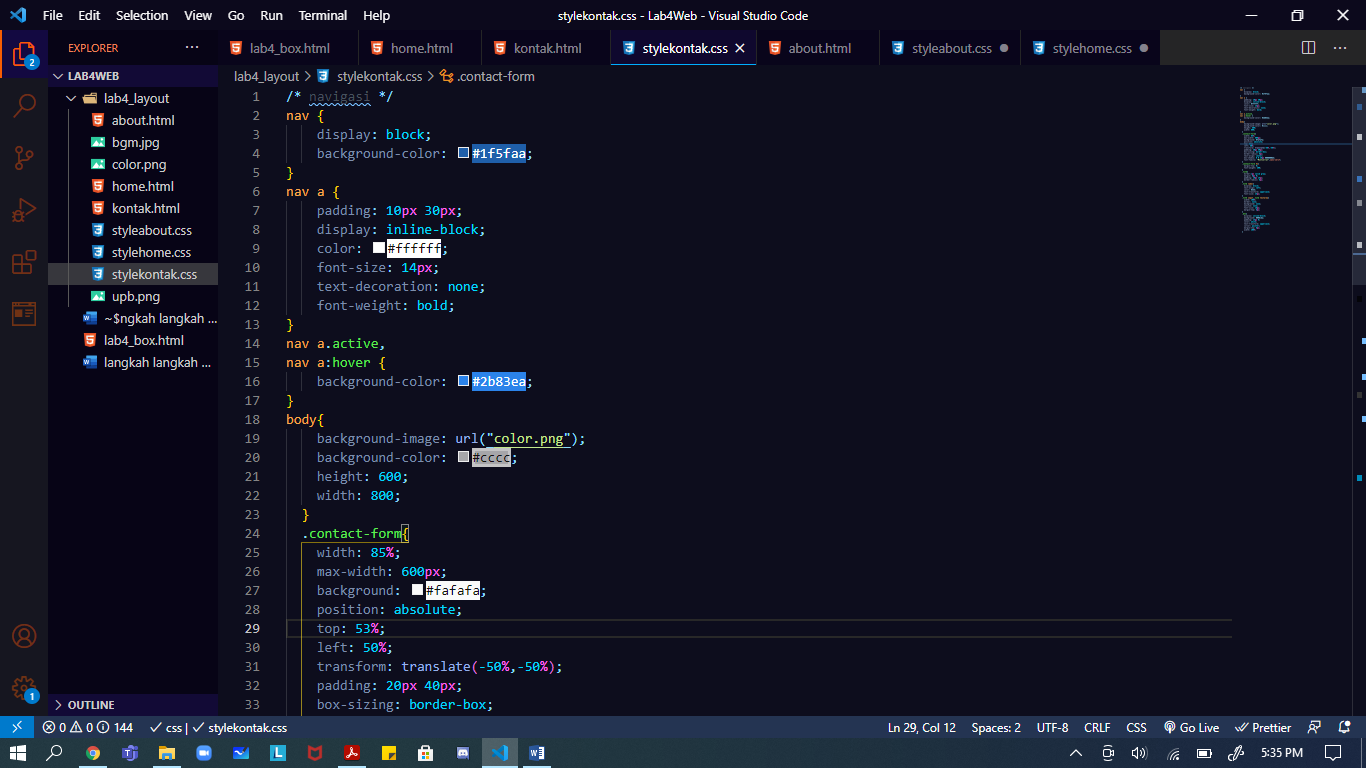Collapse the LAB4WEB workspace section
Screen dimensions: 1366x768
(x=91, y=75)
